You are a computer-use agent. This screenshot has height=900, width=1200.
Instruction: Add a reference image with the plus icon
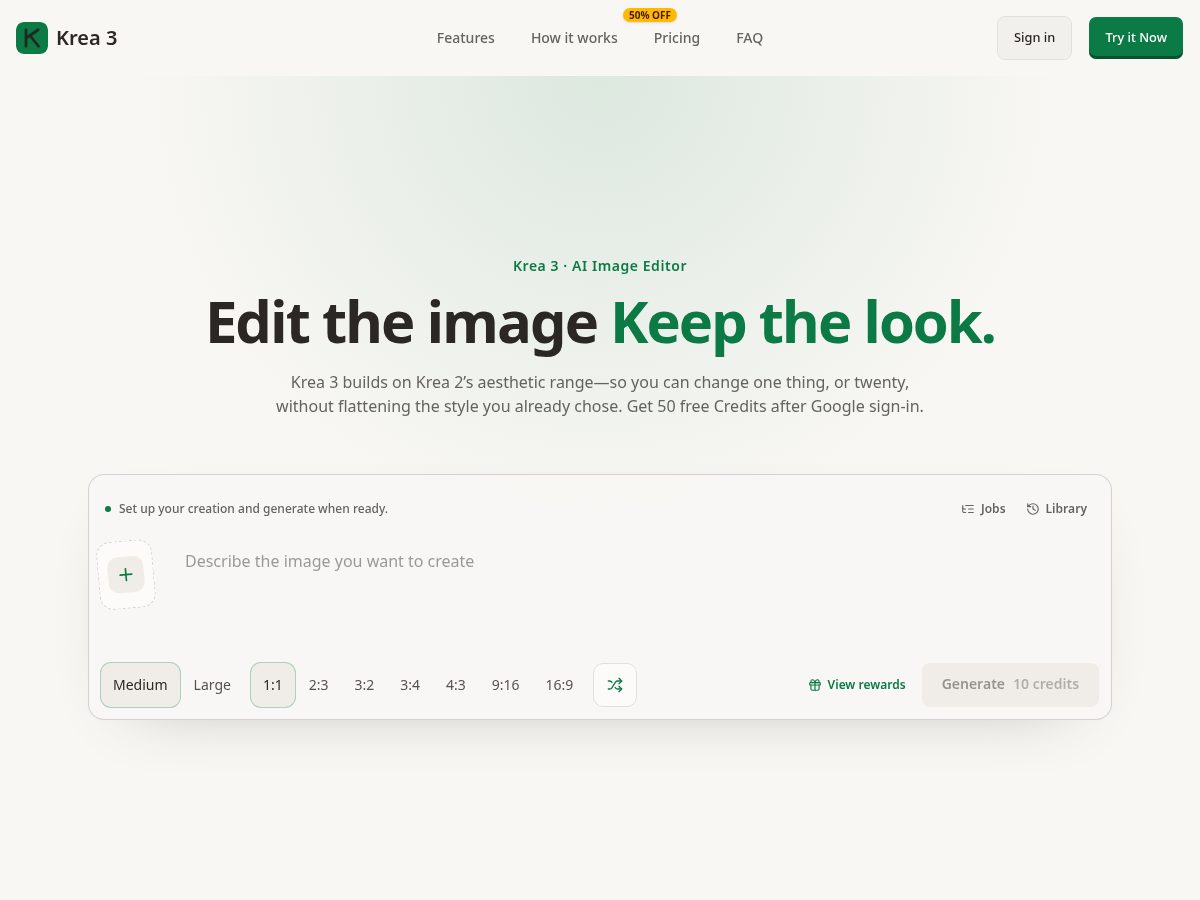tap(126, 575)
